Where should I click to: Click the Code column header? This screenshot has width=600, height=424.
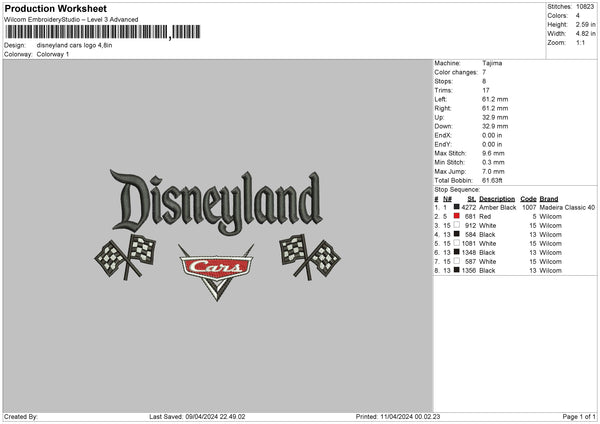tap(528, 199)
